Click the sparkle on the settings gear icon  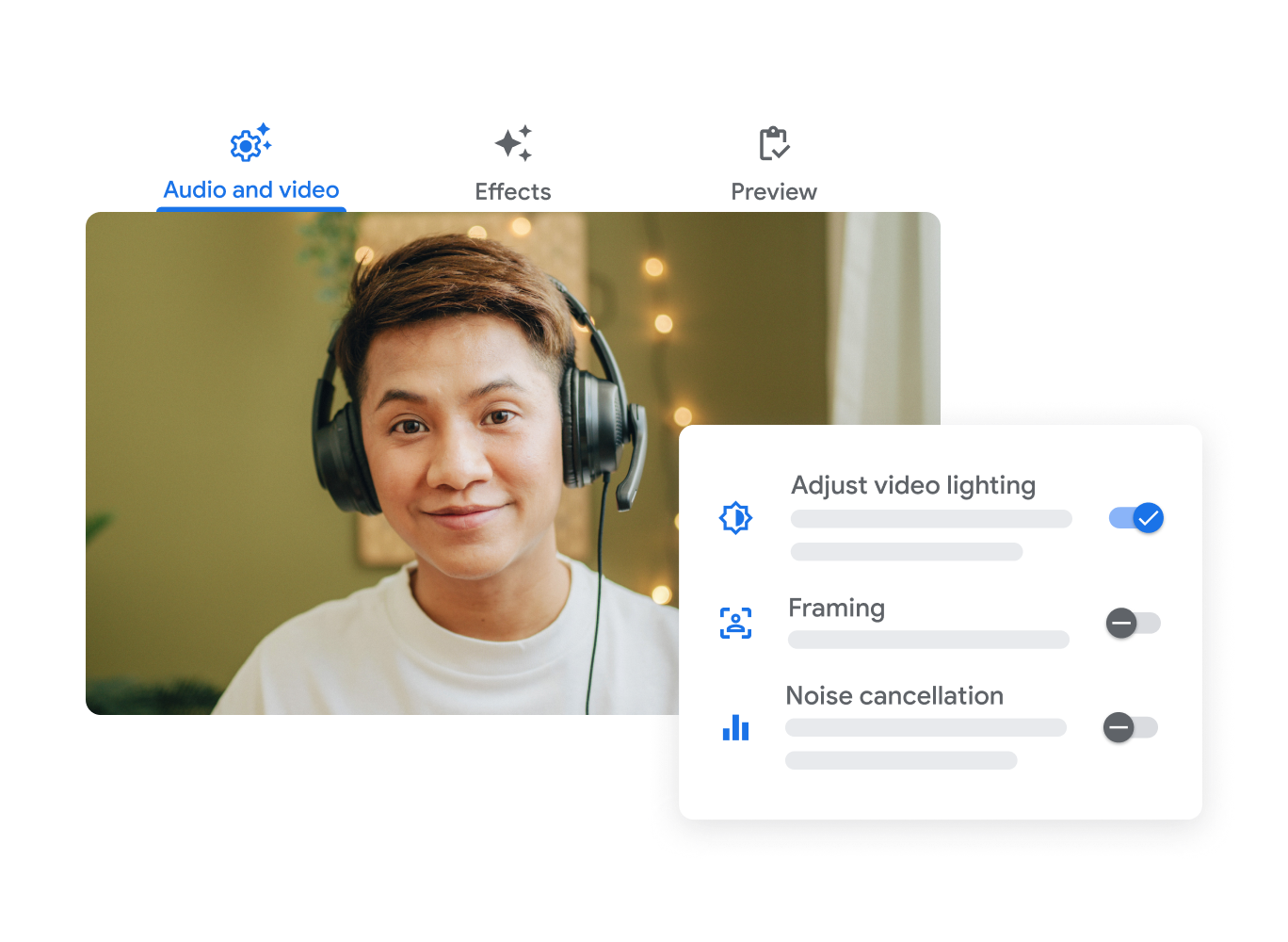point(265,129)
